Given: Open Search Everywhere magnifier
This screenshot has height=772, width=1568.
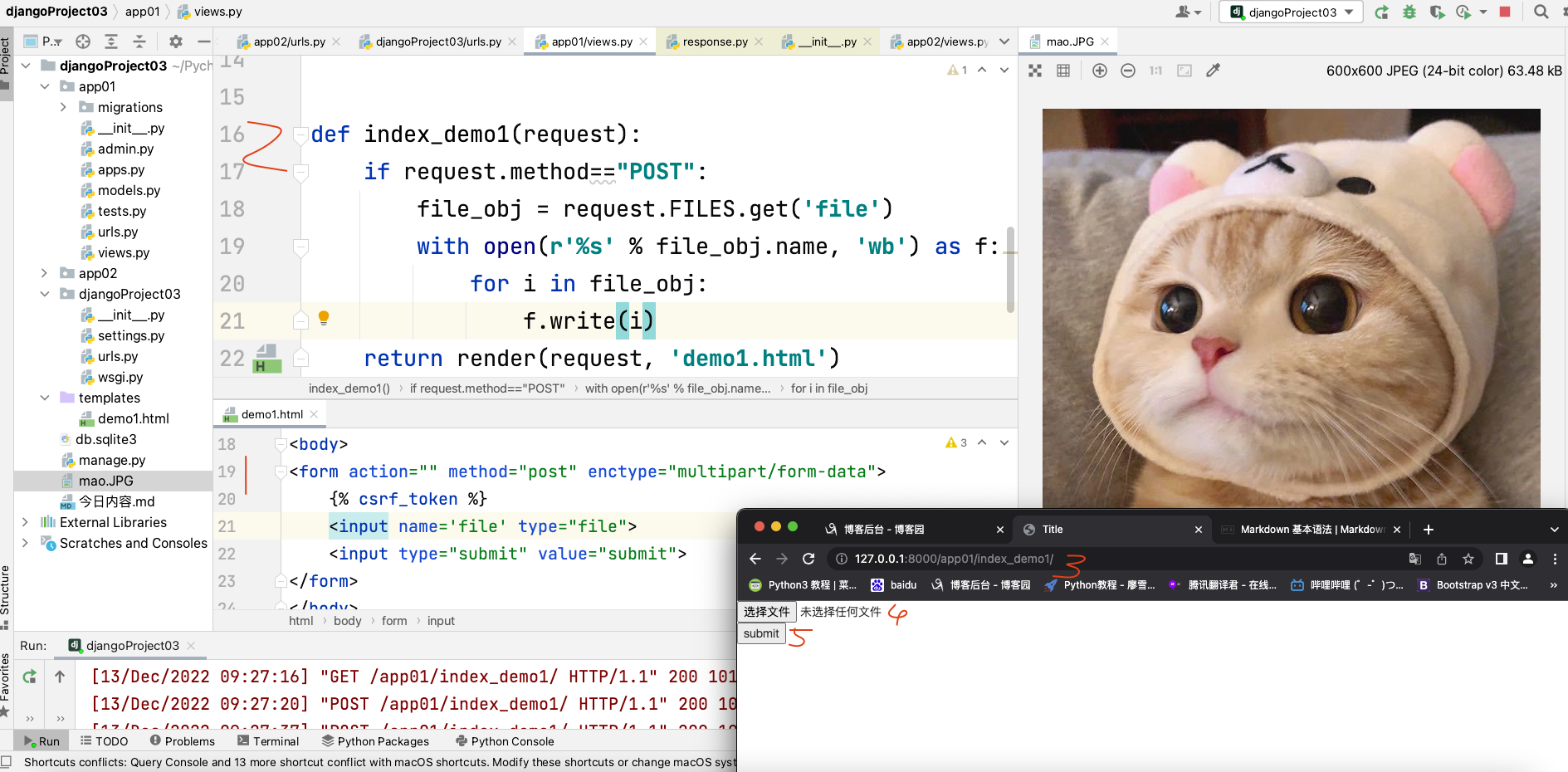Looking at the screenshot, I should (x=1541, y=12).
